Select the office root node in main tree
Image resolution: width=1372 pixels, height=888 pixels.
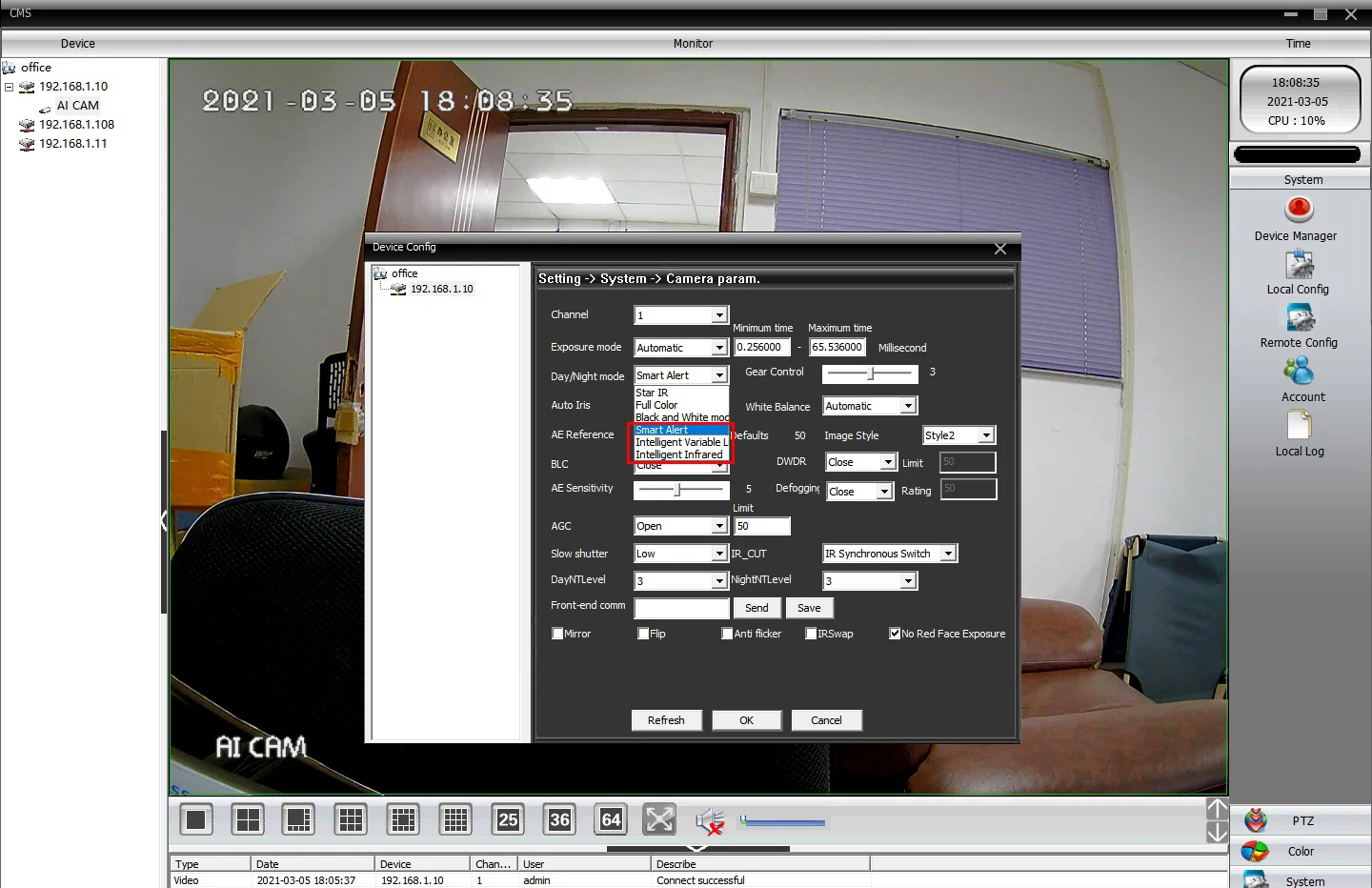coord(36,67)
